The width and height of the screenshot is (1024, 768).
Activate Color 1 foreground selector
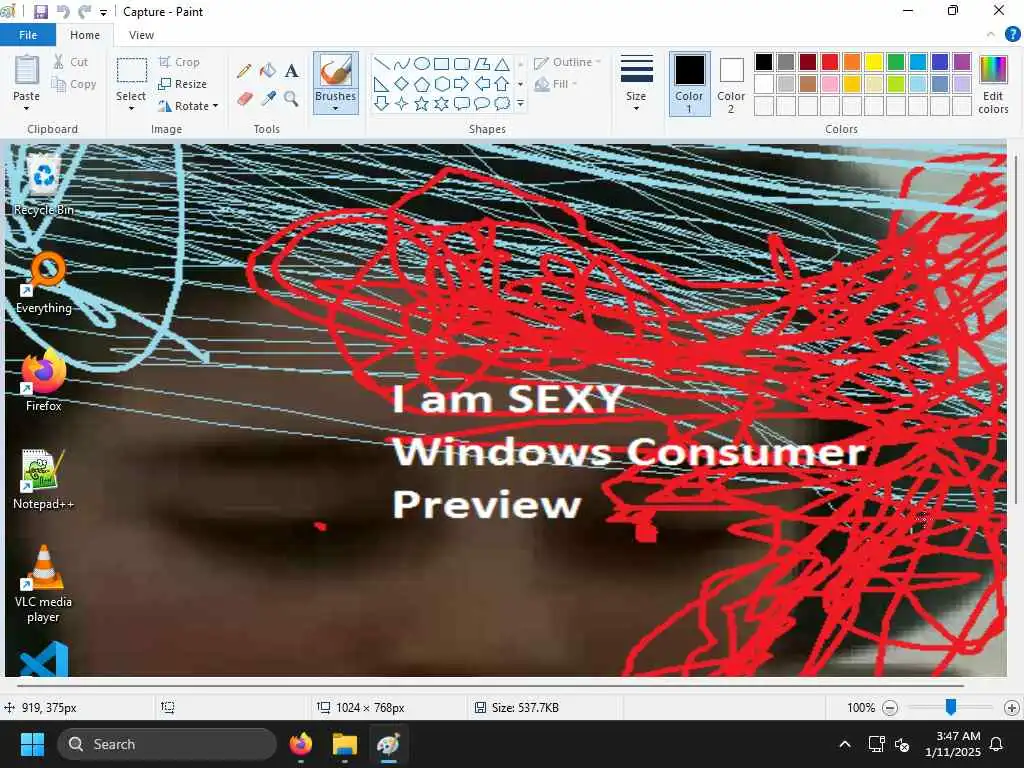click(x=689, y=84)
